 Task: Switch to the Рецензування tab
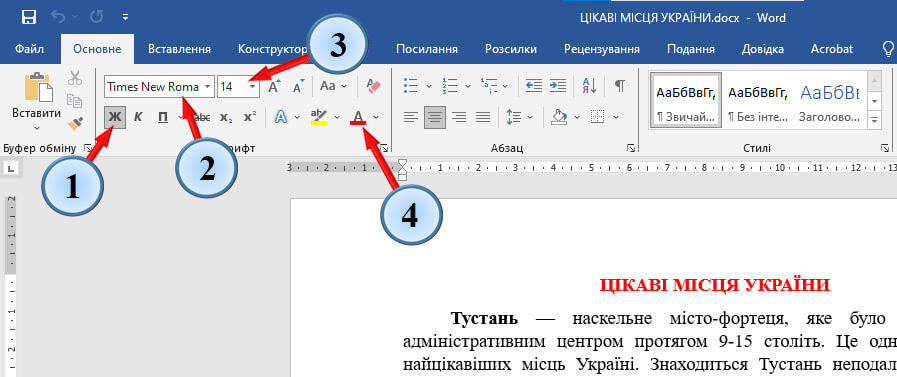pos(601,49)
